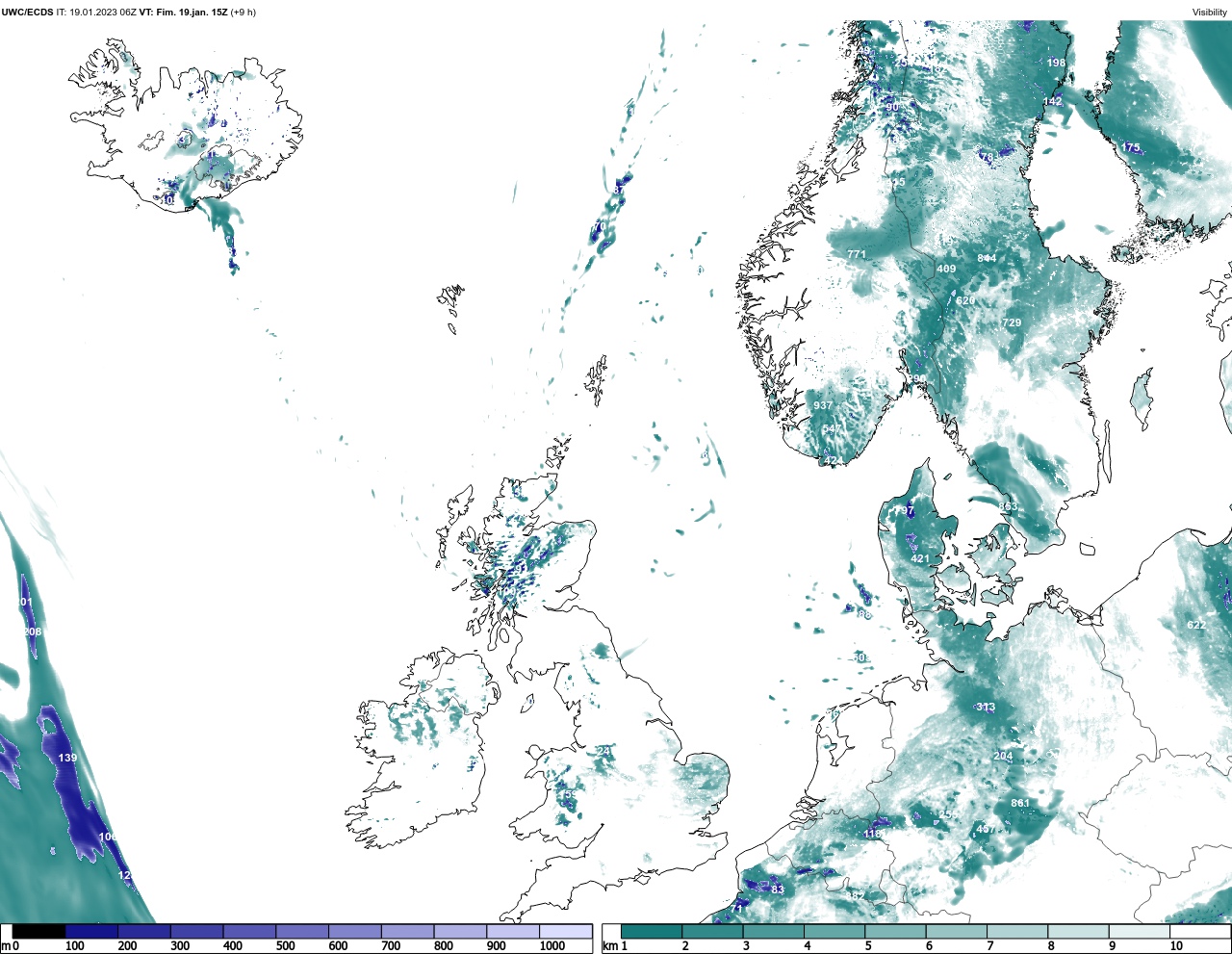Screen dimensions: 1232x954
Task: Choose the 300–400 m legend swatch
Action: coord(196,932)
